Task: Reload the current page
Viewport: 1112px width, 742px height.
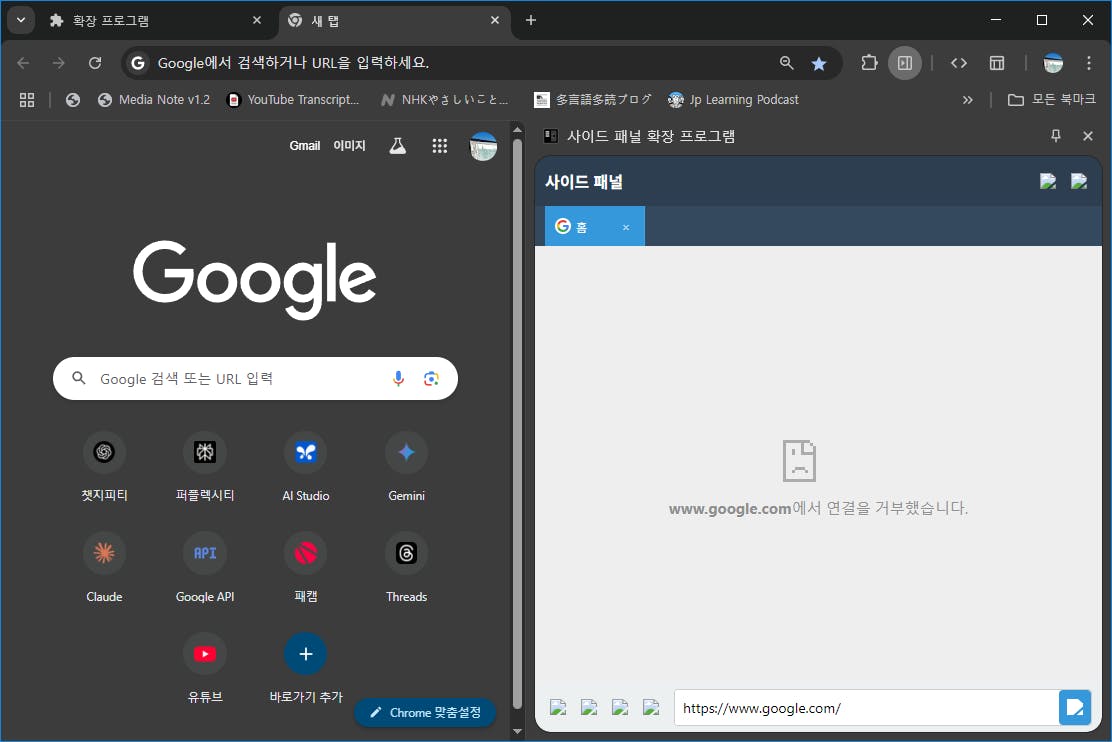Action: 95,63
